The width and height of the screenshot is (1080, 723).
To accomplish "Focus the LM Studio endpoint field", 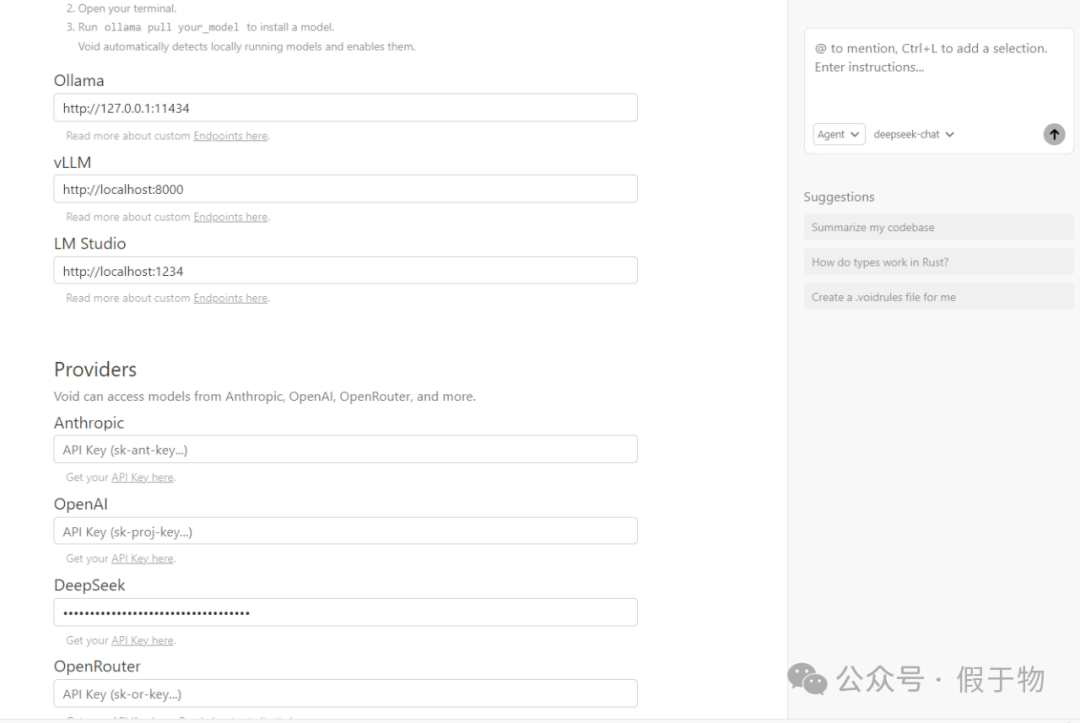I will click(346, 271).
